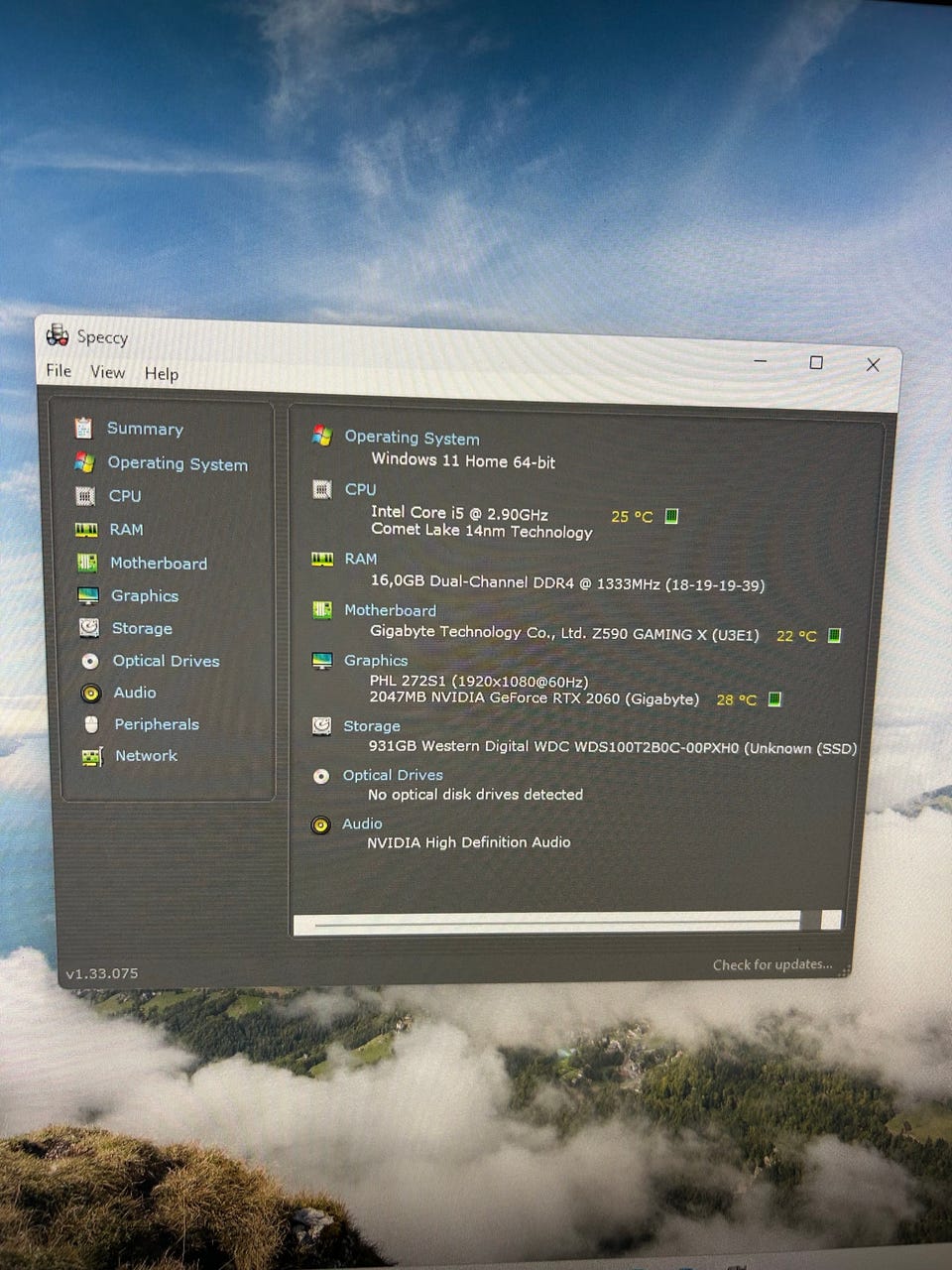Click the Summary clipboard icon in sidebar

pos(83,428)
